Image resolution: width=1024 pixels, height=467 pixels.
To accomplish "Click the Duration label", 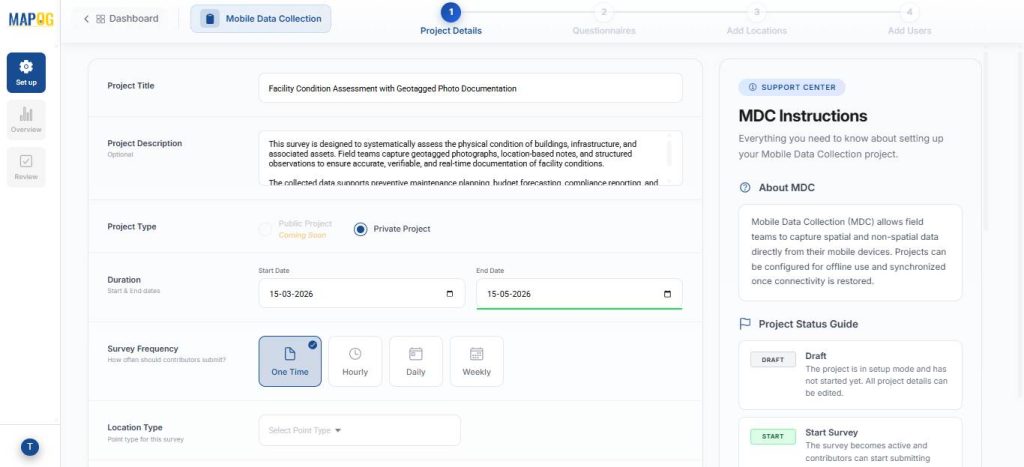I will (124, 280).
